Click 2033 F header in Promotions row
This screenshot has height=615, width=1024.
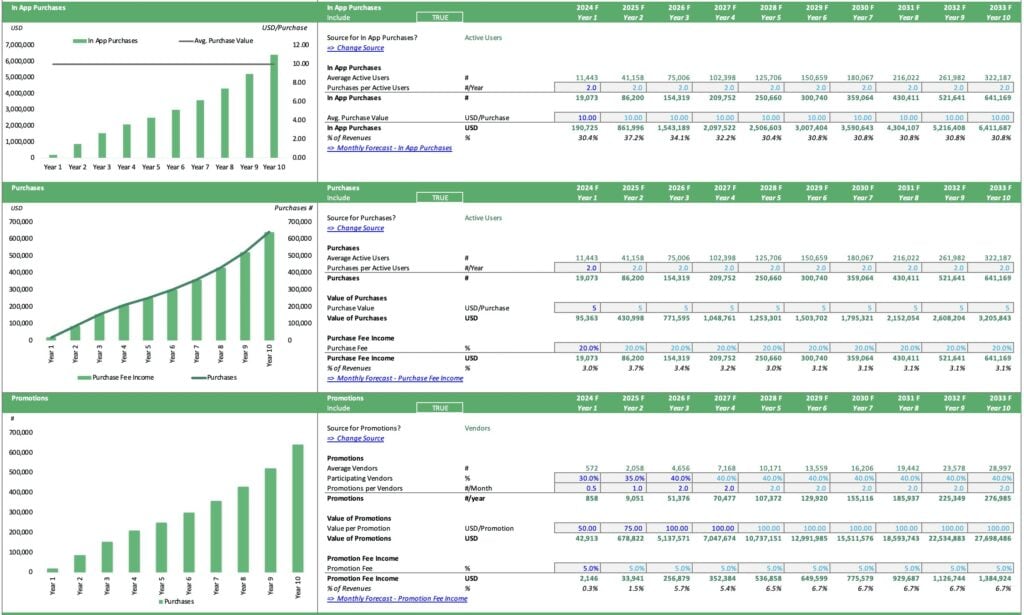click(1000, 398)
